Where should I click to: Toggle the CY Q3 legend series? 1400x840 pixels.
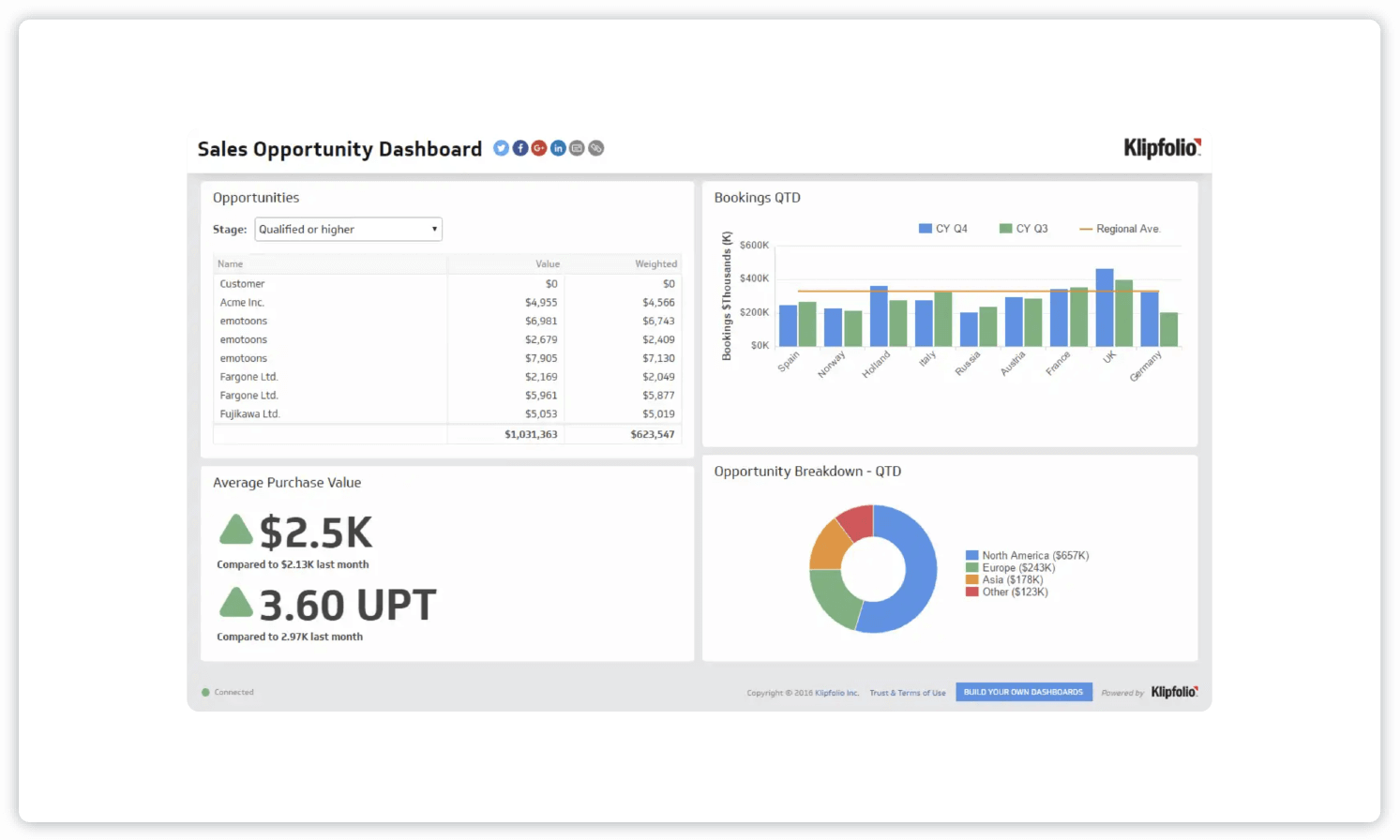(1023, 229)
